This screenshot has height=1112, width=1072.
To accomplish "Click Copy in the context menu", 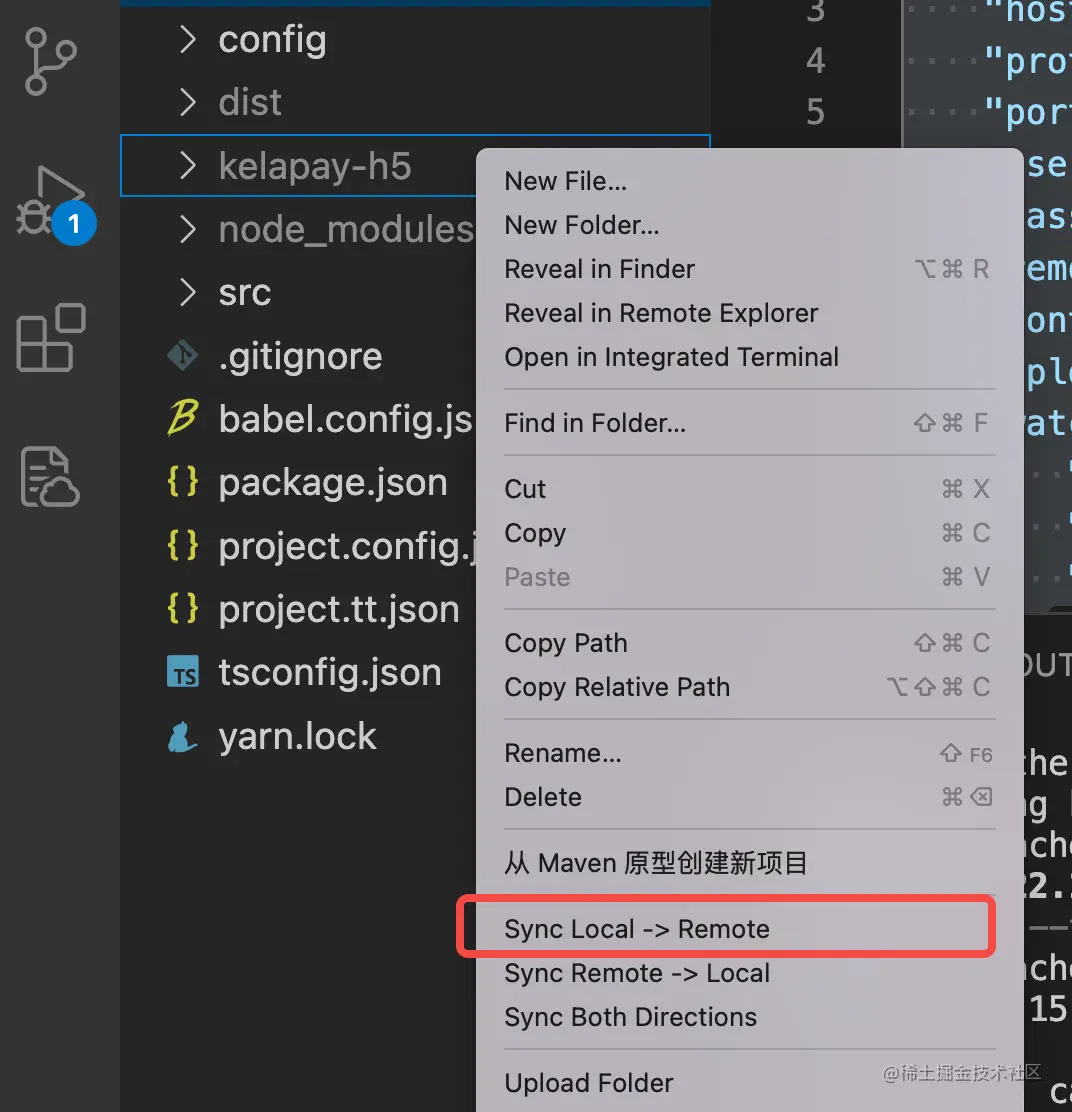I will [x=749, y=533].
